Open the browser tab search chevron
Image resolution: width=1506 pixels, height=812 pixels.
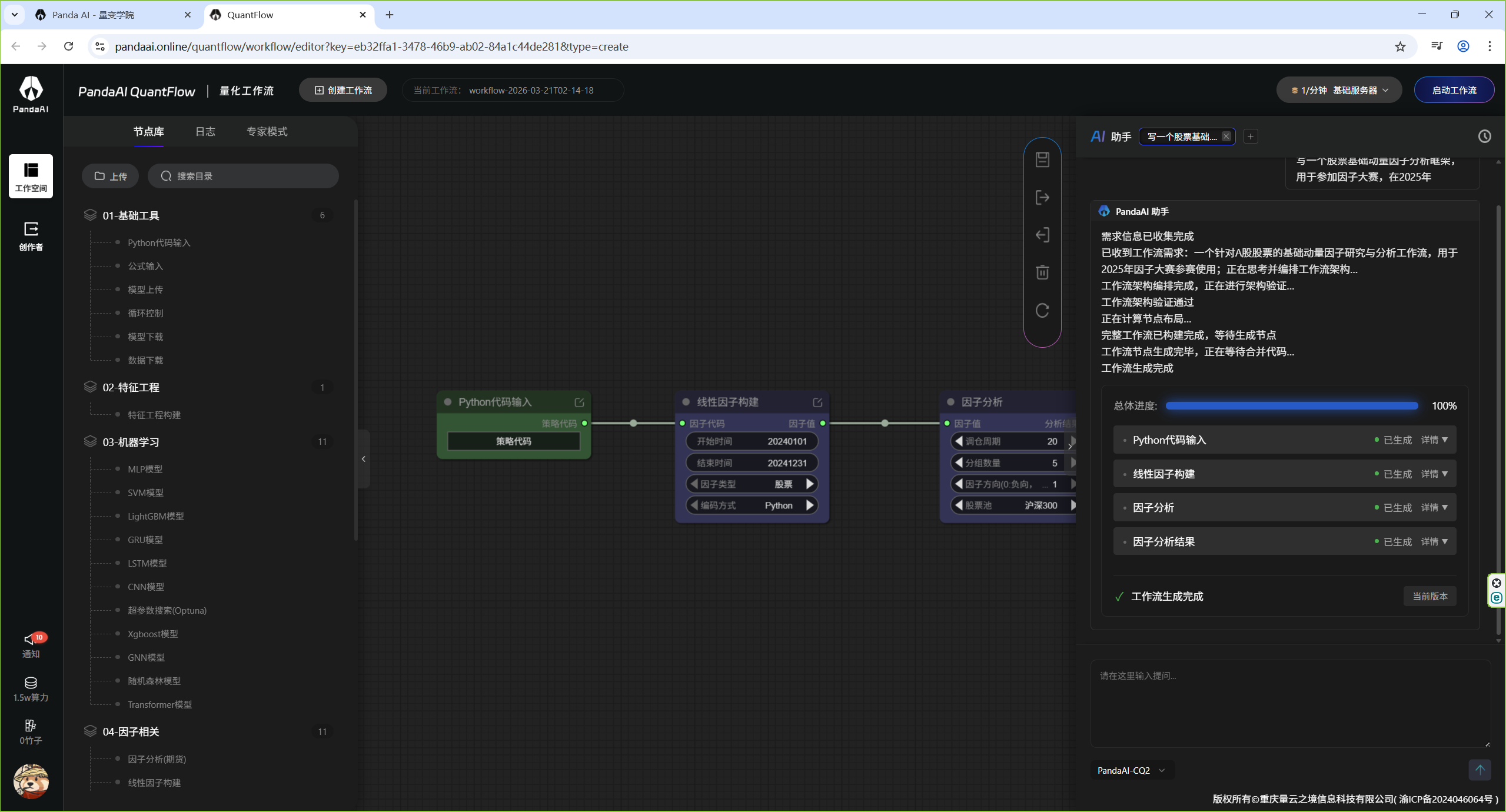(15, 15)
